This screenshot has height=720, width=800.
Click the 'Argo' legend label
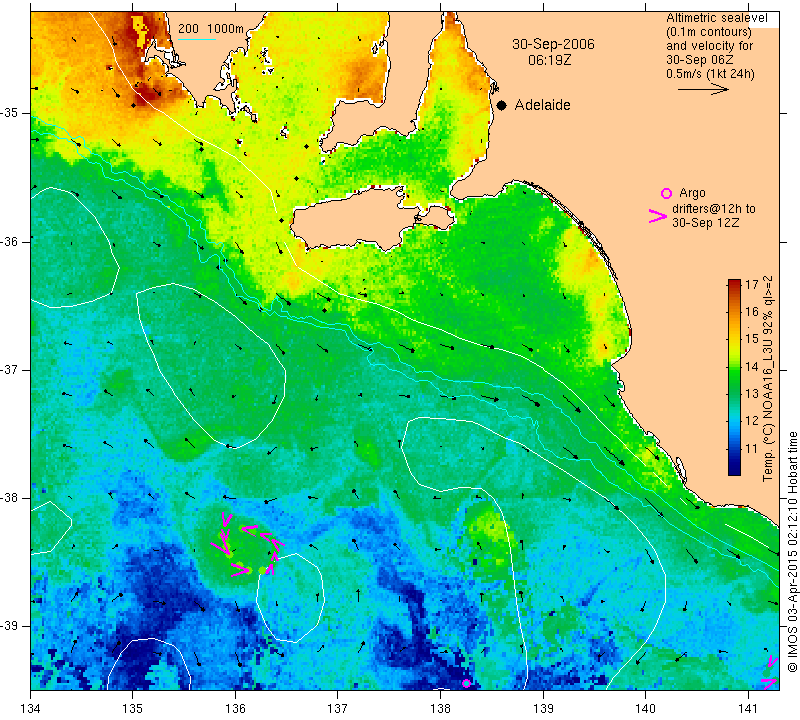coord(692,193)
